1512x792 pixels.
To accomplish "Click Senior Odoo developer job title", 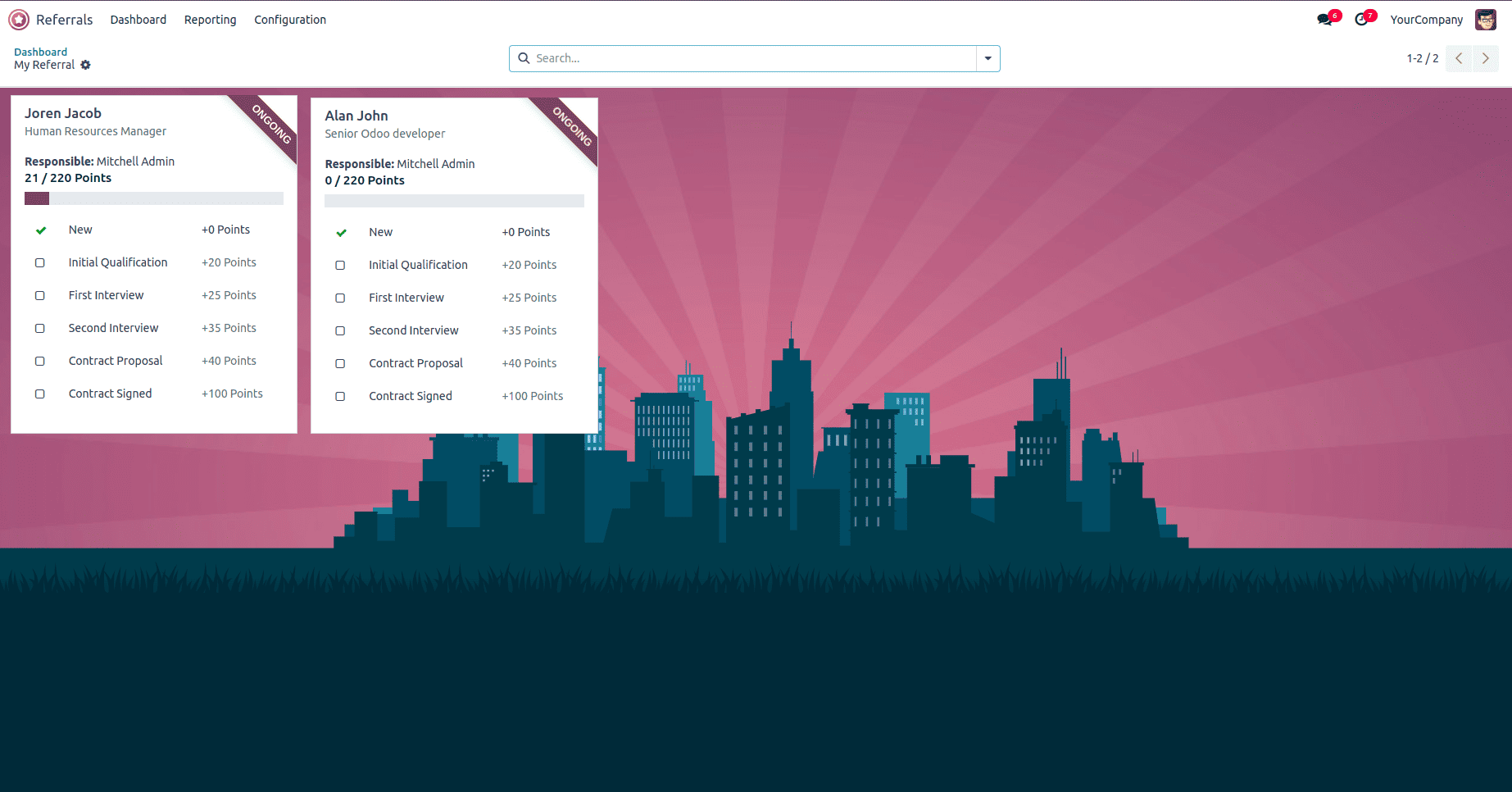I will click(x=385, y=134).
